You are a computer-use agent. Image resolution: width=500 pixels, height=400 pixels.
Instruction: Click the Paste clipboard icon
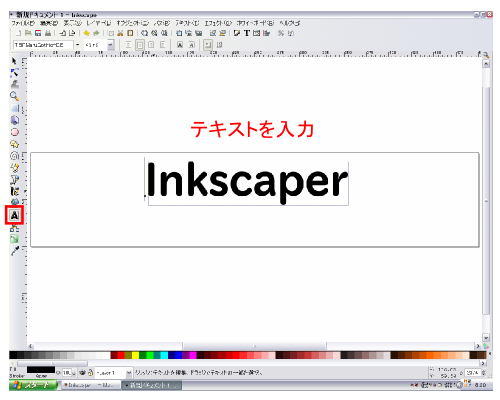(130, 33)
